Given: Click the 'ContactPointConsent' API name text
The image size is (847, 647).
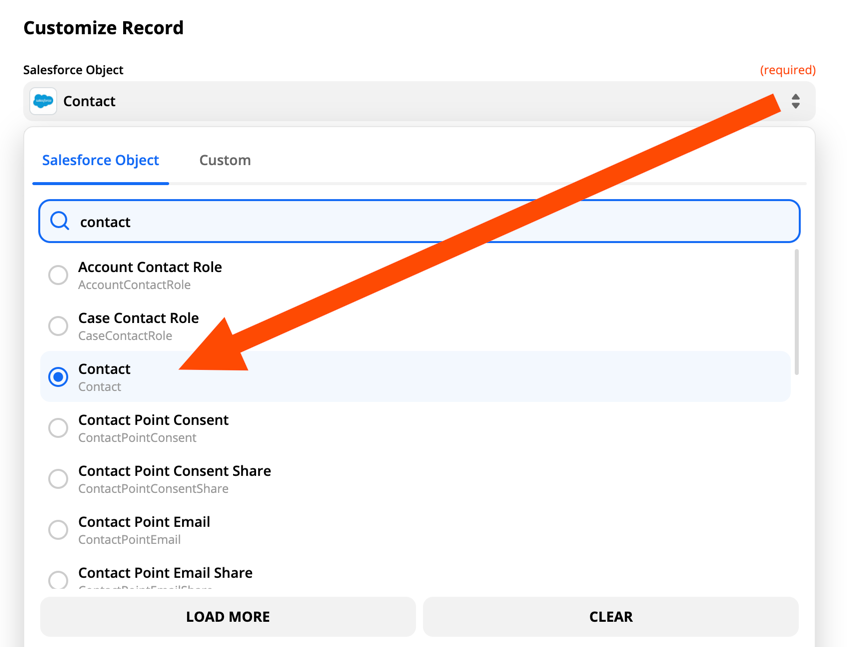Looking at the screenshot, I should click(137, 437).
